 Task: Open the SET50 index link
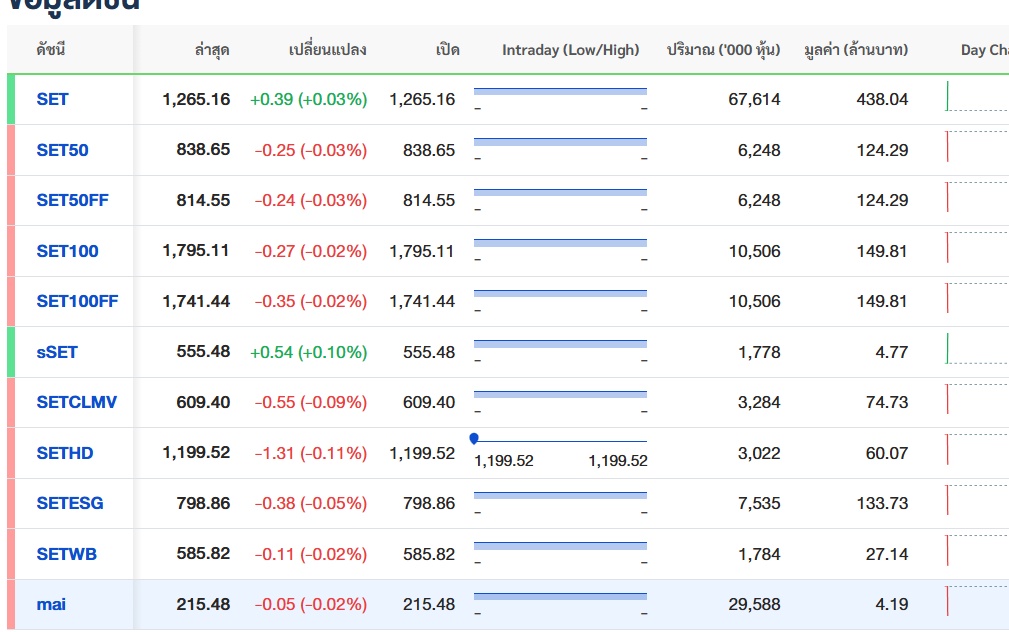[x=62, y=150]
